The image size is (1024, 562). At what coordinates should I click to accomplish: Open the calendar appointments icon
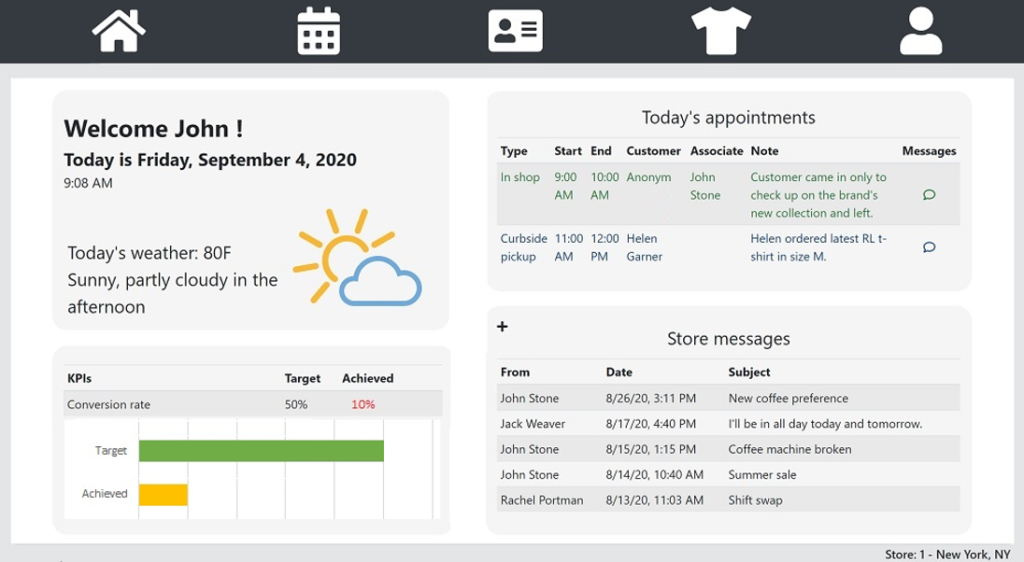coord(319,31)
